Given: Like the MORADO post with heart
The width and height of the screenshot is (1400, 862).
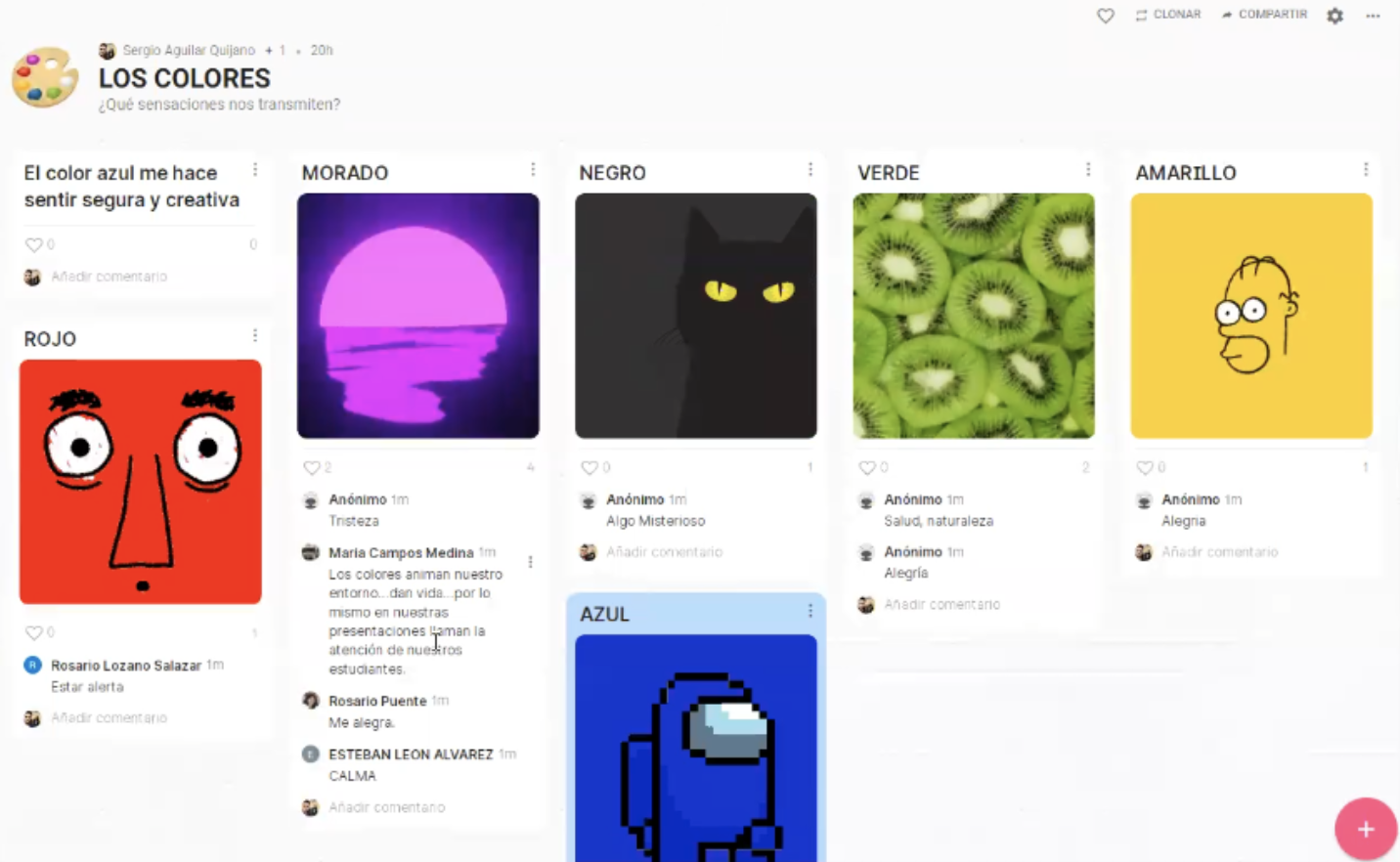Looking at the screenshot, I should [x=312, y=468].
